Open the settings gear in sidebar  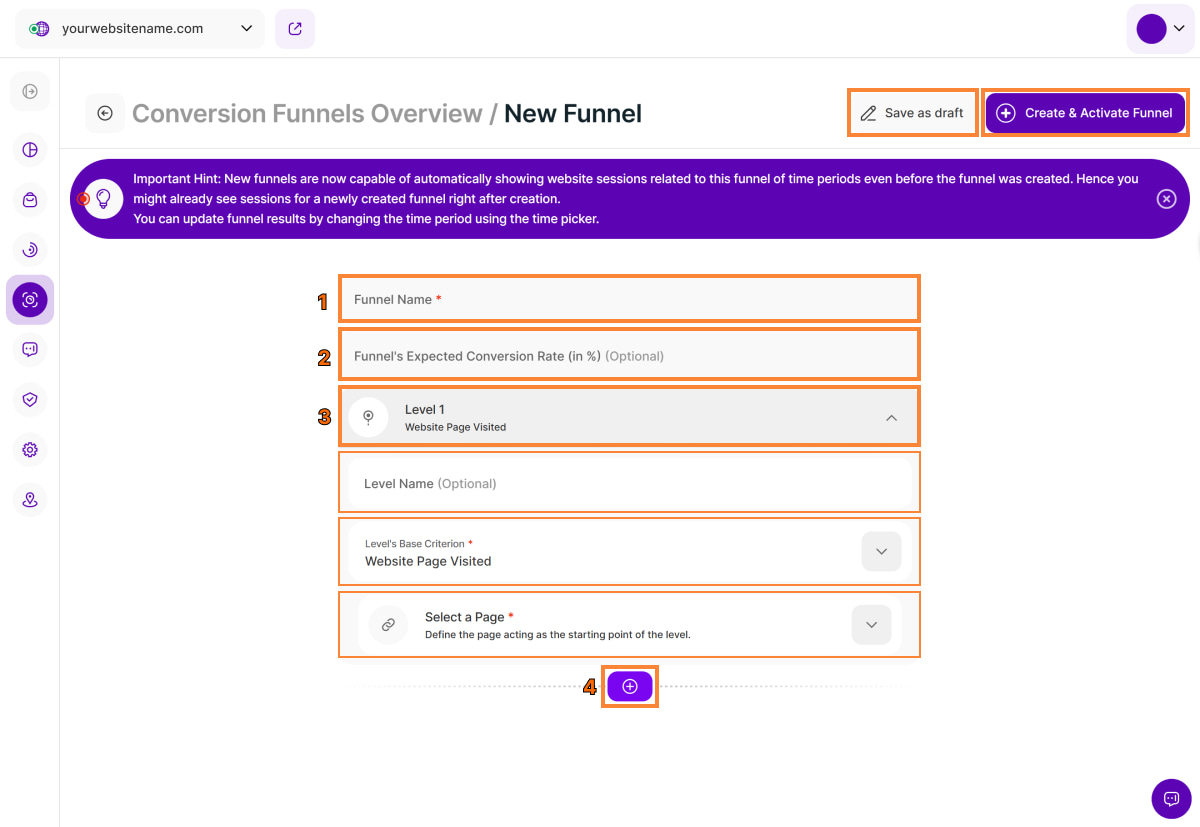[30, 450]
